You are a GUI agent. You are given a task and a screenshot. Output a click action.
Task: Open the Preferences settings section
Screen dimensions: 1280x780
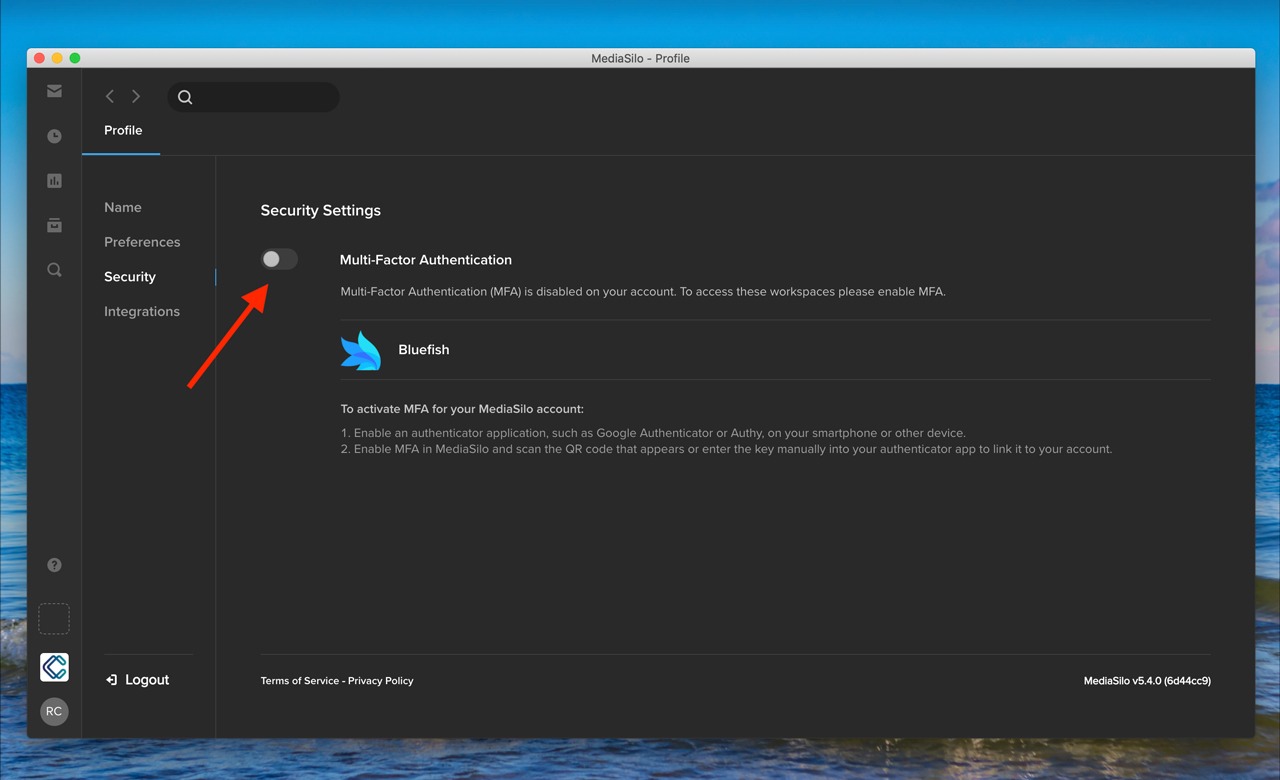[x=142, y=242]
